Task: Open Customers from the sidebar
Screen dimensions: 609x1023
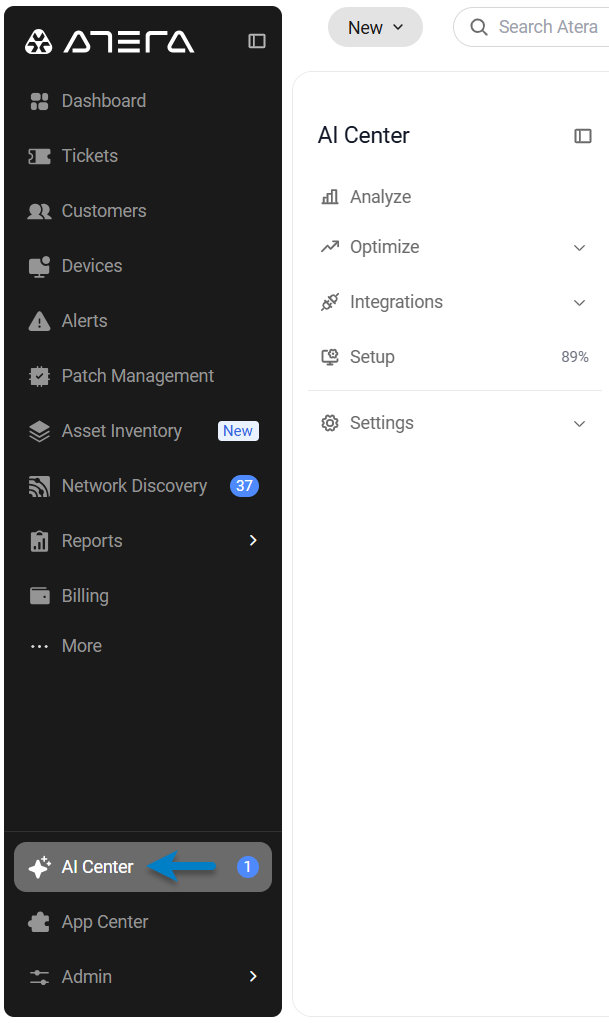Action: (x=104, y=211)
